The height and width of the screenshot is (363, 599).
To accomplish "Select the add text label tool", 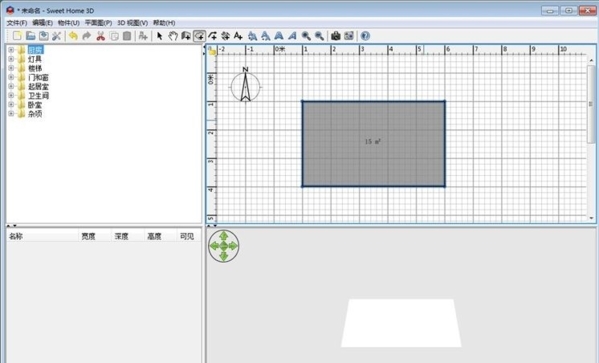I will coord(238,36).
